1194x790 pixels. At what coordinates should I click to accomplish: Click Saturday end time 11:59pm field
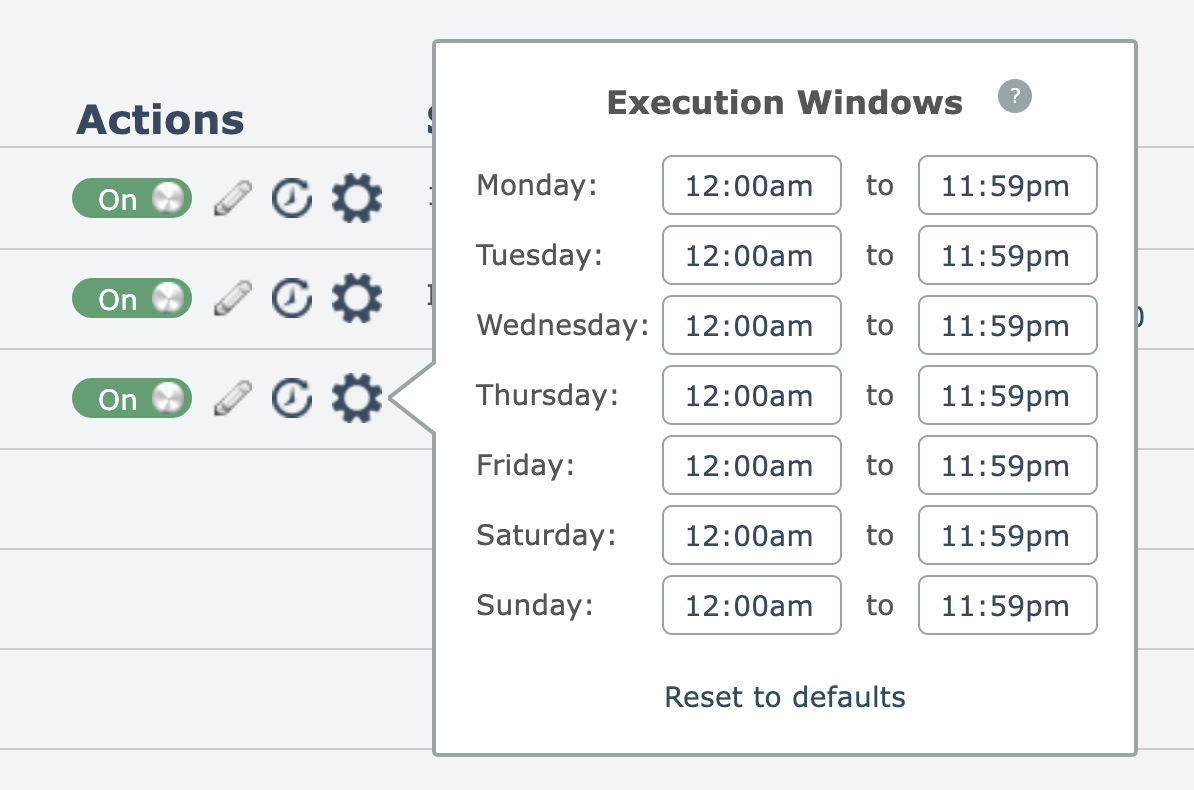click(1007, 535)
